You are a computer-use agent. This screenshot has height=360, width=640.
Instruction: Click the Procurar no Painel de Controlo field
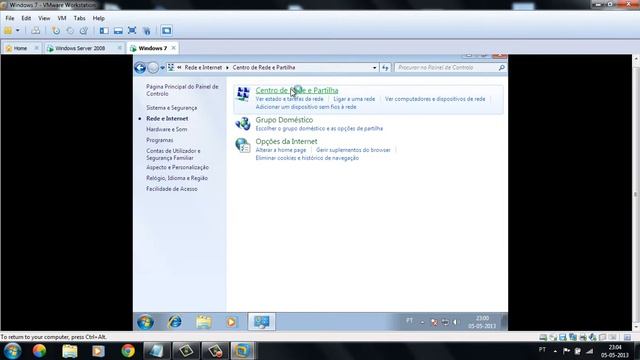coord(446,68)
